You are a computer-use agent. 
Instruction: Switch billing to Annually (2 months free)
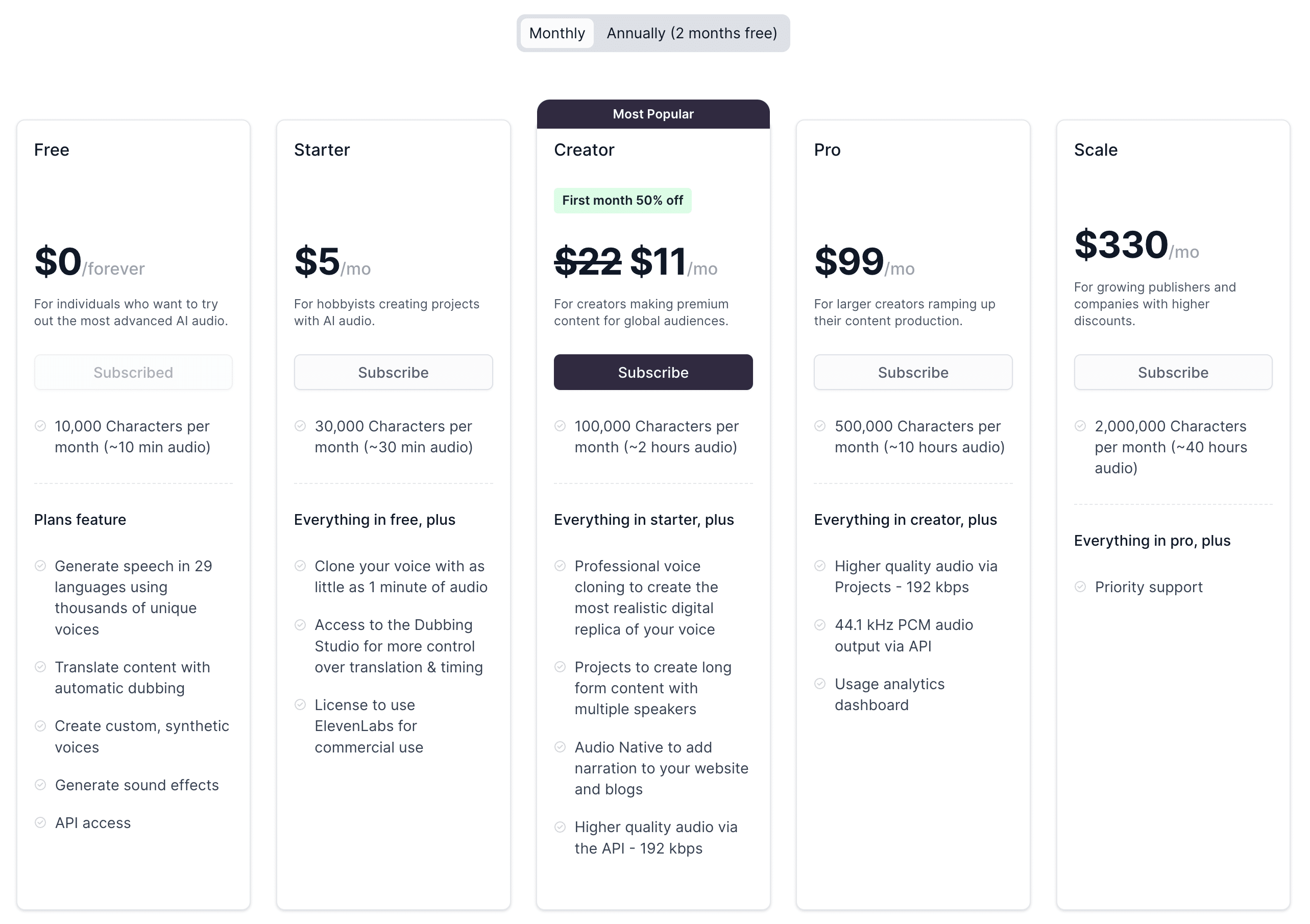(x=692, y=33)
